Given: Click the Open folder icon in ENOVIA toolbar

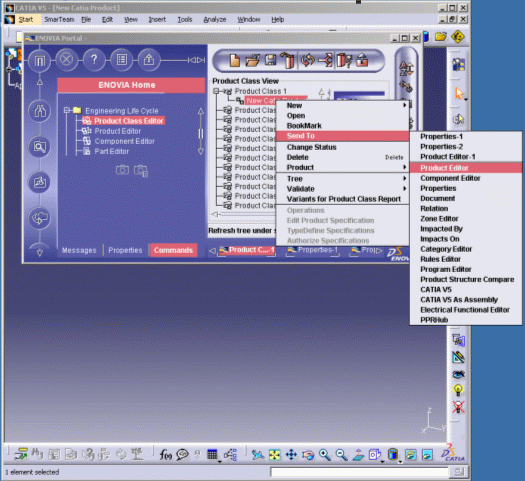Looking at the screenshot, I should [252, 61].
